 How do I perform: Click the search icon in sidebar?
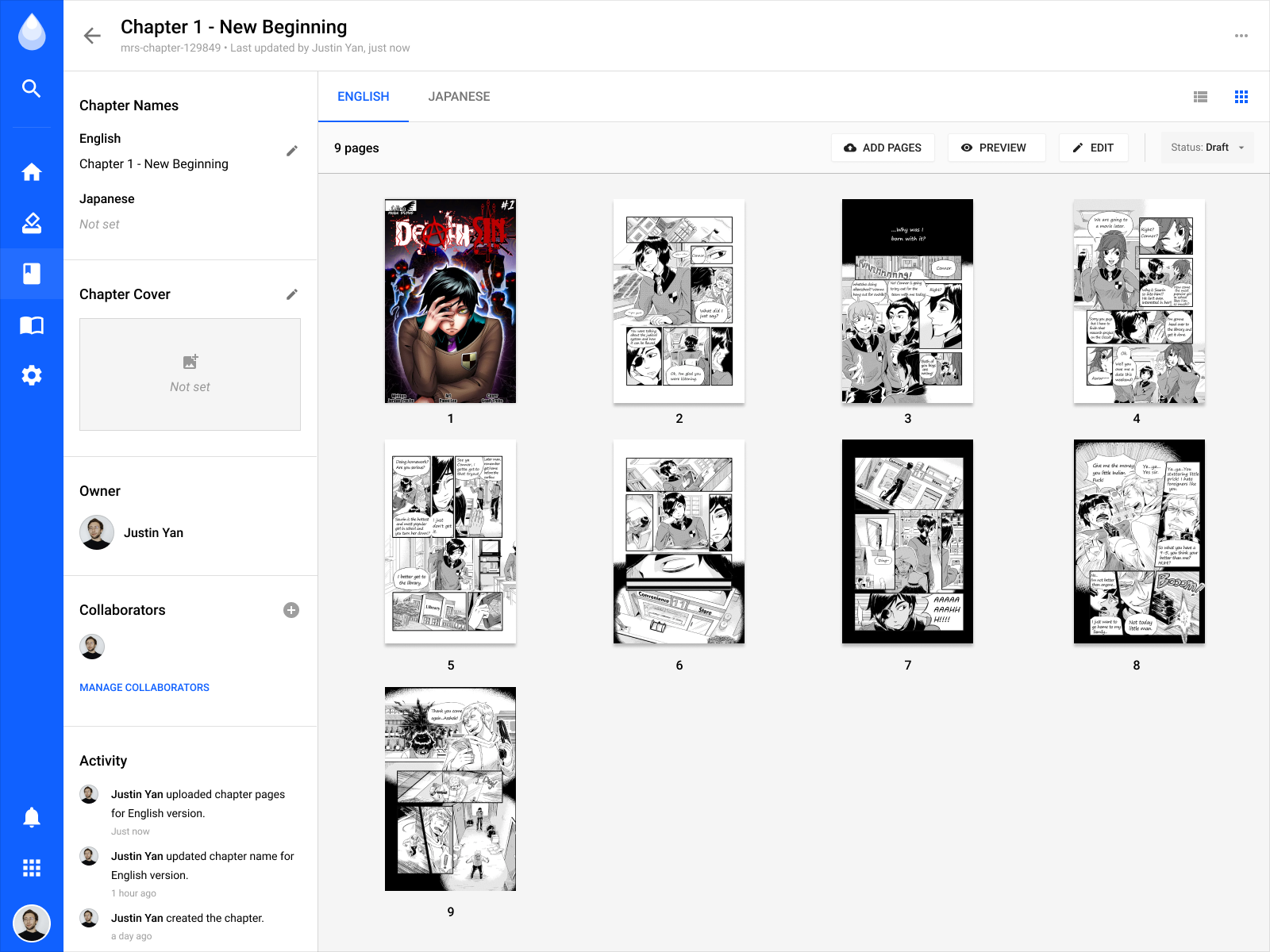tap(31, 88)
